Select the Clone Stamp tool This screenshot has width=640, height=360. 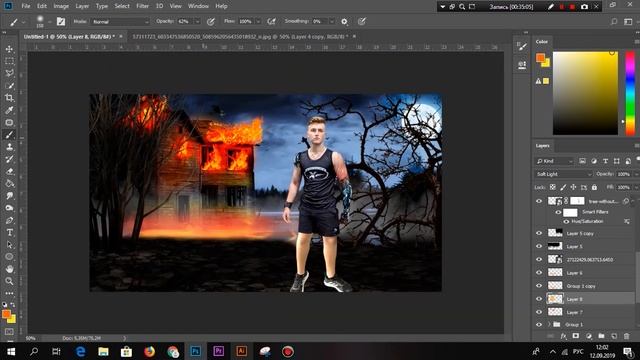pyautogui.click(x=9, y=147)
